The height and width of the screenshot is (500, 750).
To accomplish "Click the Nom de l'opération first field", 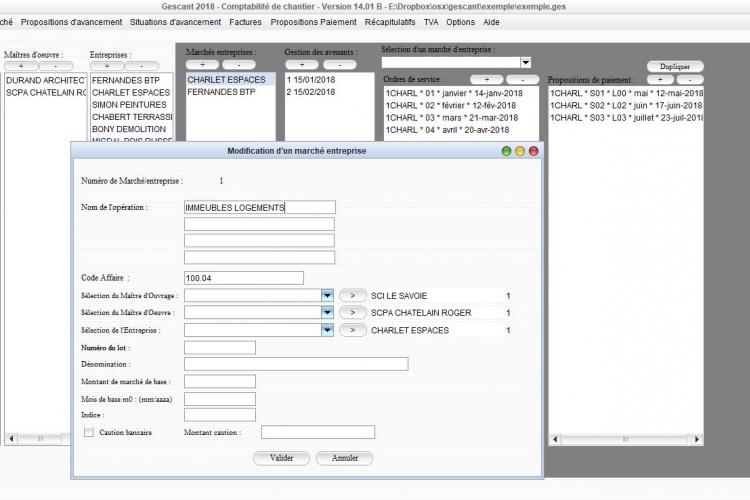I will pos(260,207).
